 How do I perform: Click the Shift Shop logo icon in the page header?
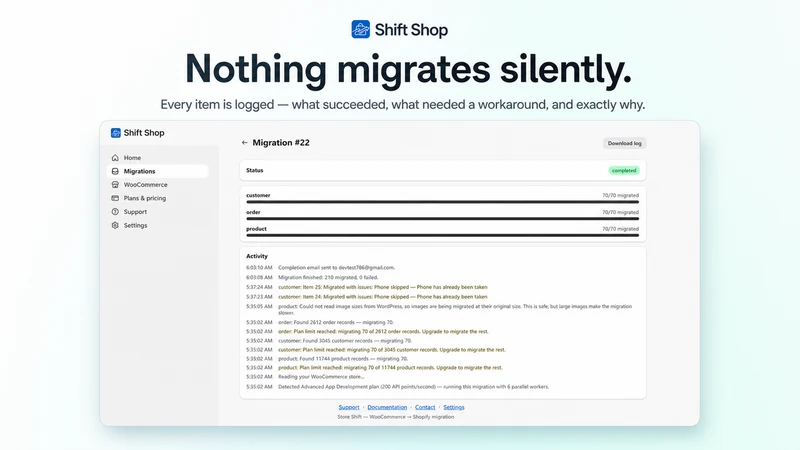click(360, 29)
